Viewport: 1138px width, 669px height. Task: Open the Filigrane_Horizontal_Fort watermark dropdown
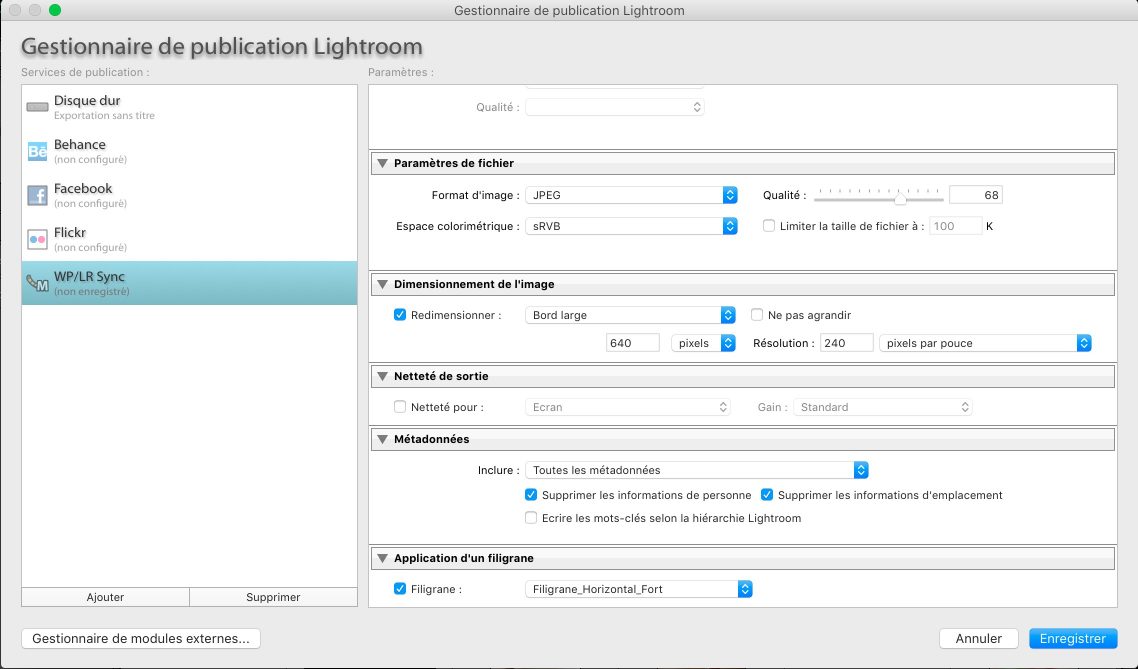(x=638, y=590)
